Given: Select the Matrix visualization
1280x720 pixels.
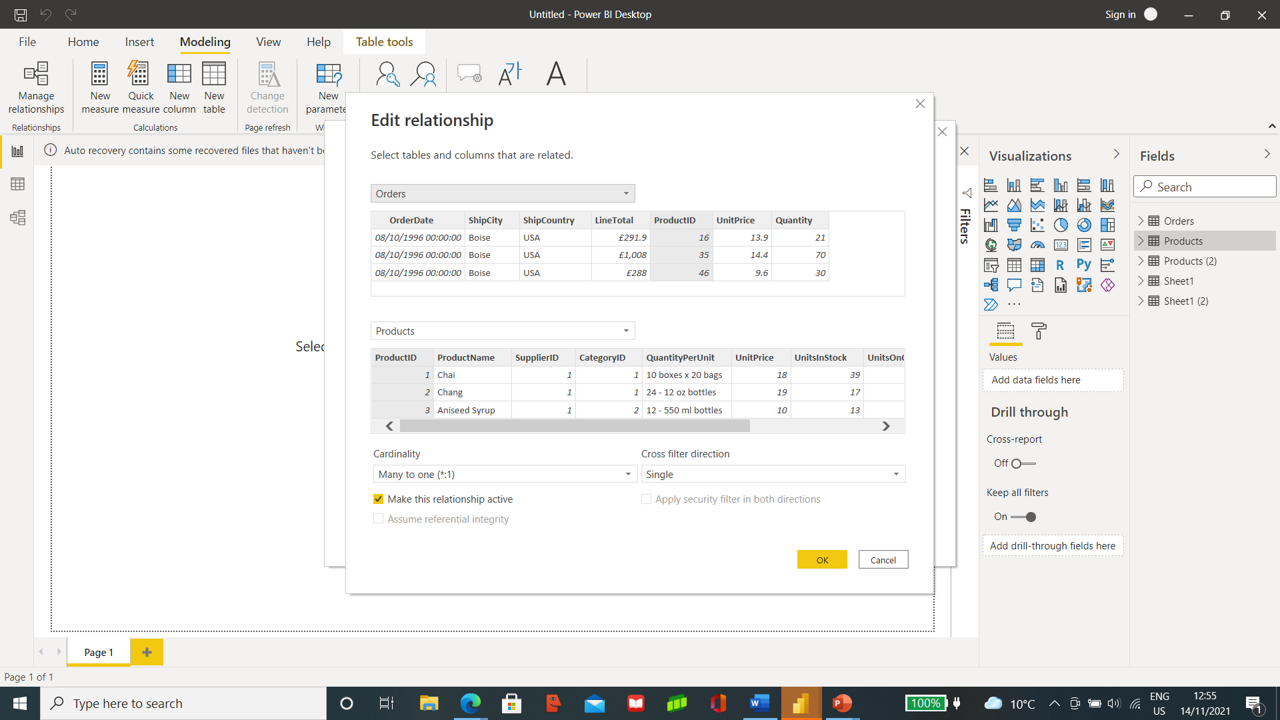Looking at the screenshot, I should (1037, 265).
